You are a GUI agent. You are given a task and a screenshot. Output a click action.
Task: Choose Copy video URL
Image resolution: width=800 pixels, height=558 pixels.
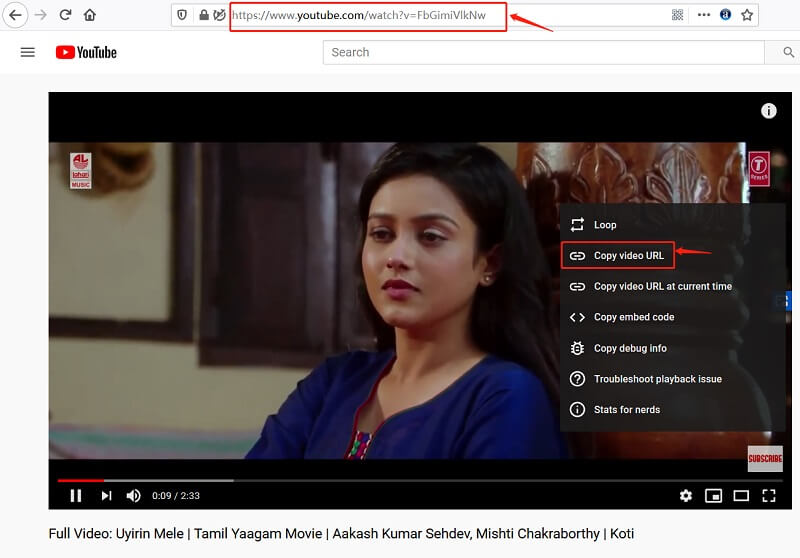672,256
